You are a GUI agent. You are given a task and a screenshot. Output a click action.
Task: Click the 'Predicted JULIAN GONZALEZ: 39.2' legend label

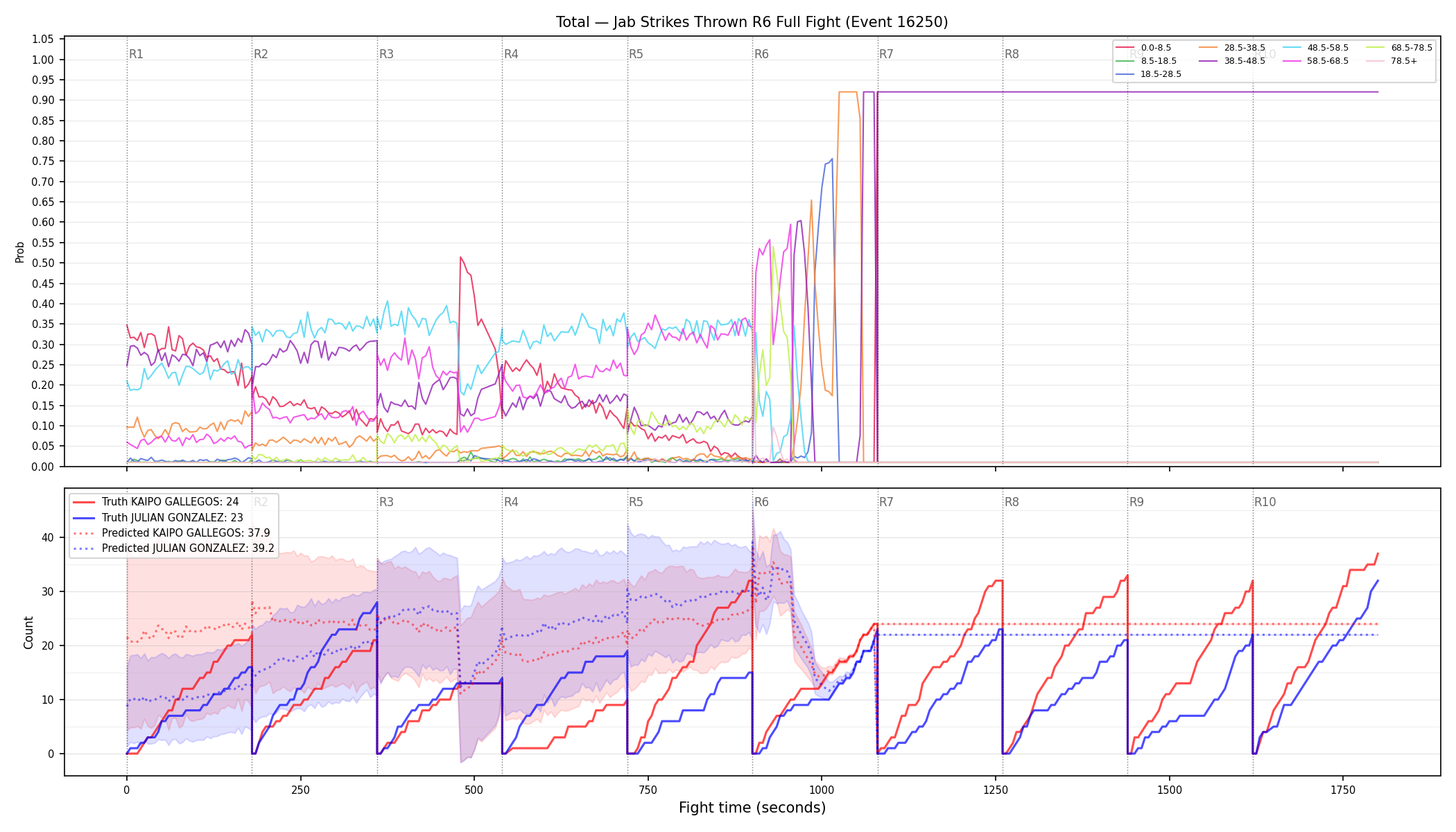tap(188, 548)
